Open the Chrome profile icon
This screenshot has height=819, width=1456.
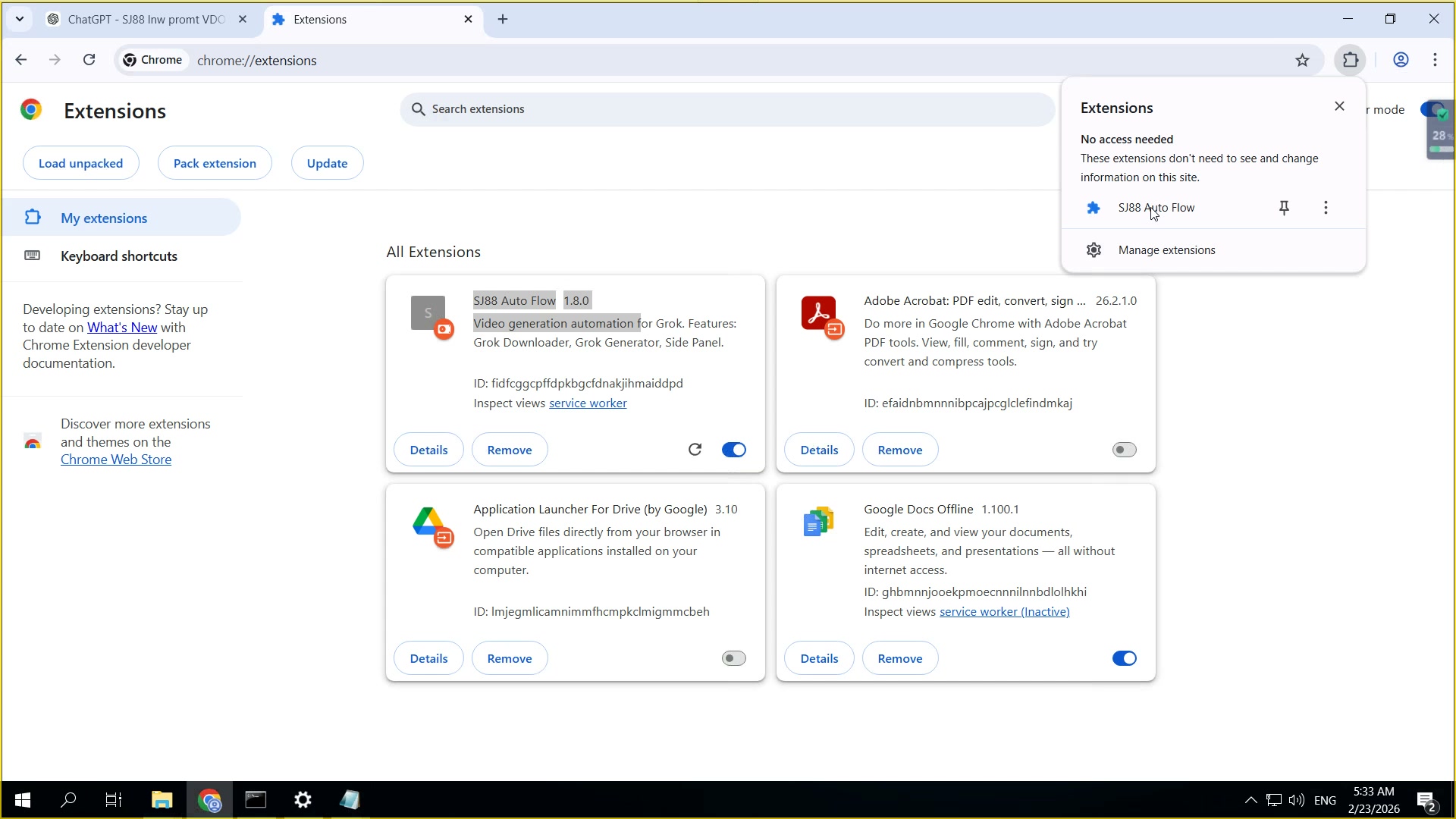[x=1401, y=60]
